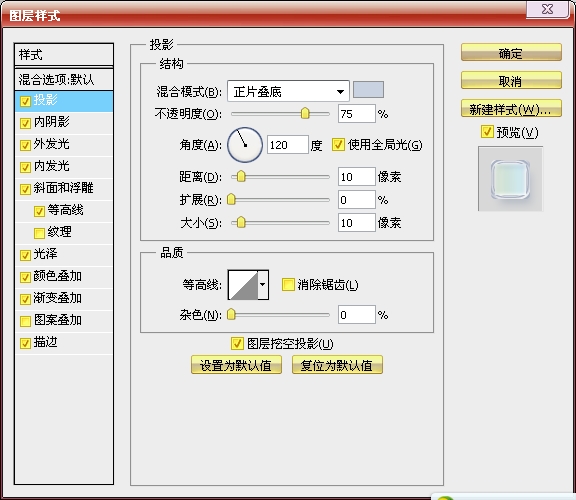Expand the contour picker arrow
This screenshot has height=500, width=576.
coord(263,285)
